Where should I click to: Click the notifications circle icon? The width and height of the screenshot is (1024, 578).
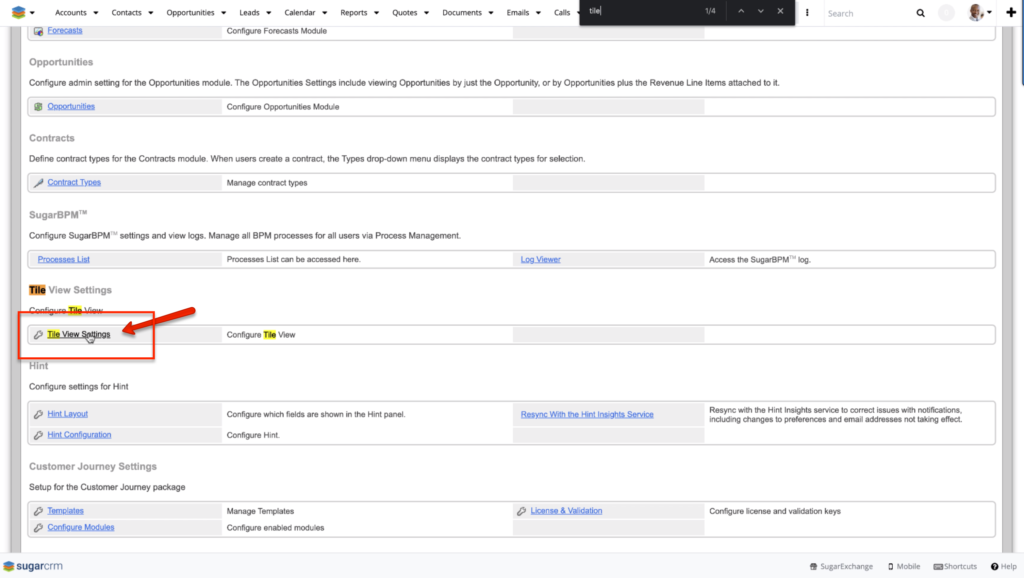946,12
